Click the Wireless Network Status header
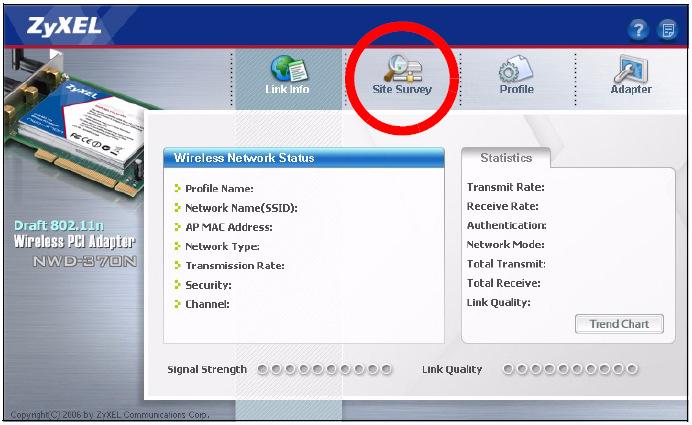The width and height of the screenshot is (692, 425). [x=304, y=158]
